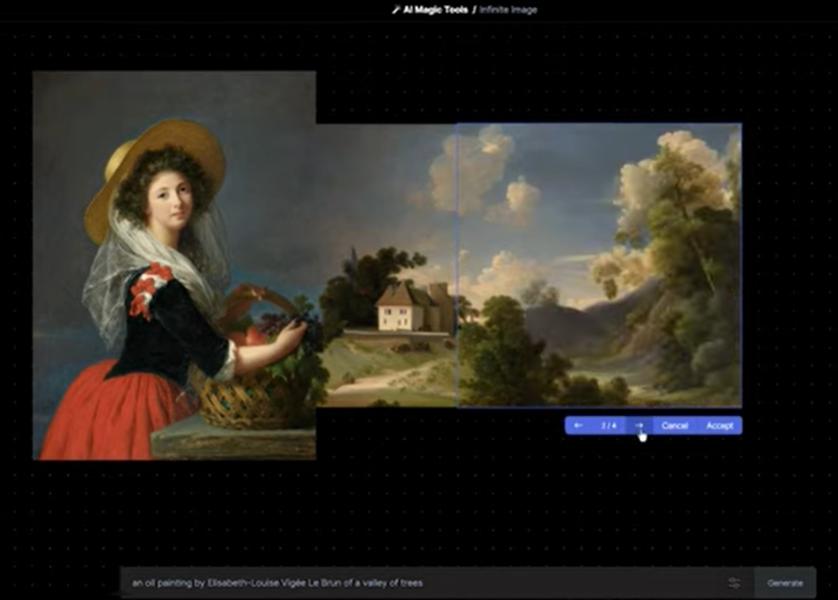Select the middle house landscape image section
Image resolution: width=838 pixels, height=600 pixels.
pos(386,265)
